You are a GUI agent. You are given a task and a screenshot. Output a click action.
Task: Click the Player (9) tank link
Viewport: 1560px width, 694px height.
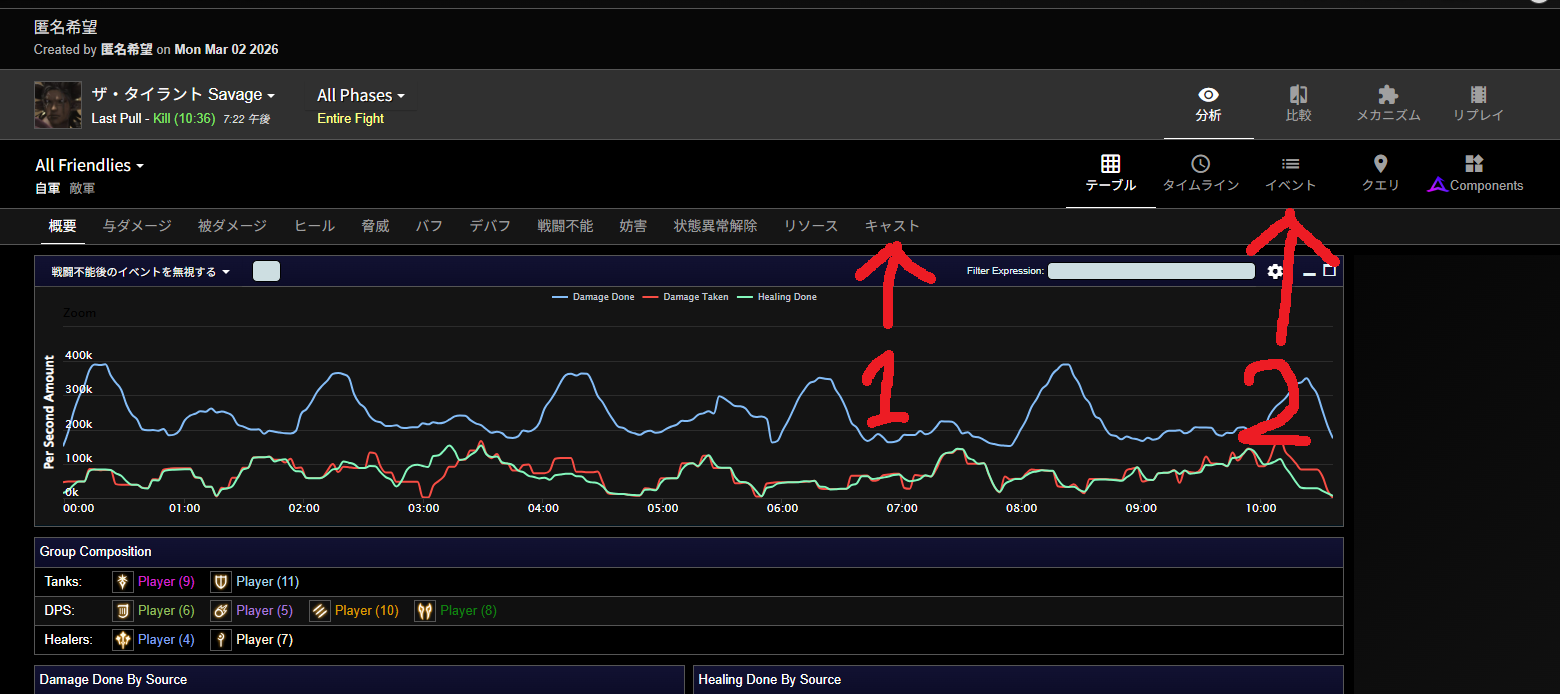point(166,581)
